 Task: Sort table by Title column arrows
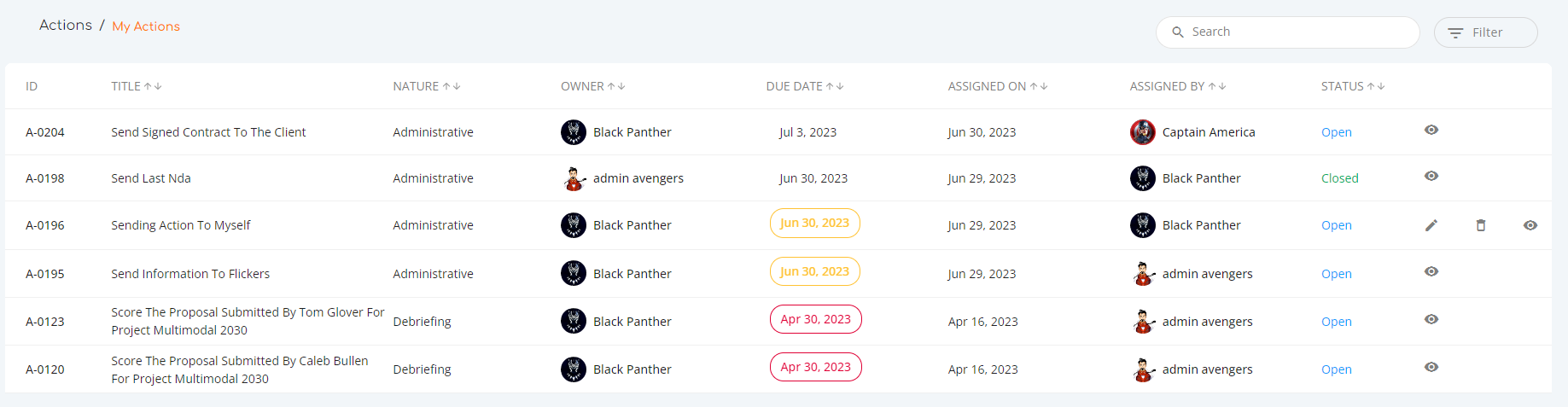click(x=153, y=86)
